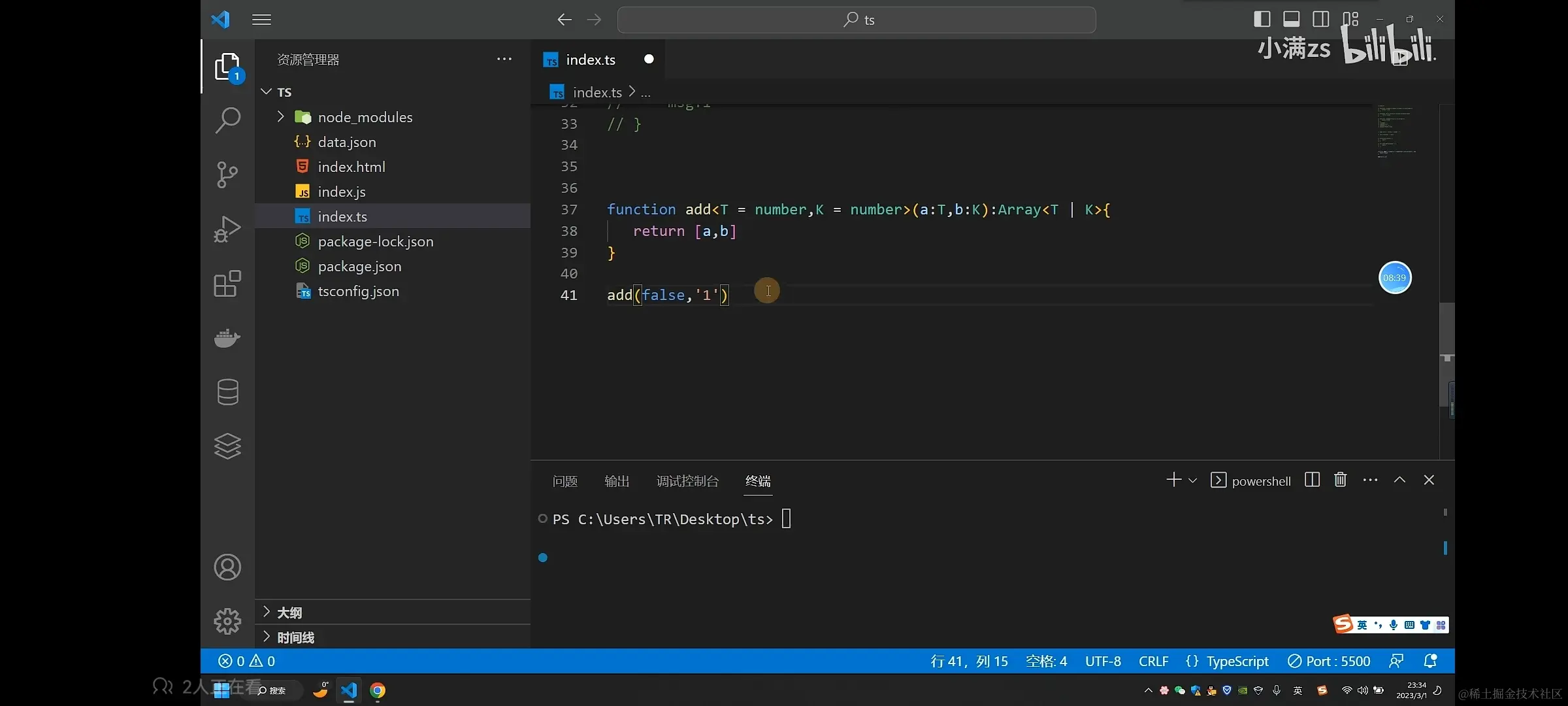Kill terminal with trash icon
Viewport: 1568px width, 706px height.
1341,480
